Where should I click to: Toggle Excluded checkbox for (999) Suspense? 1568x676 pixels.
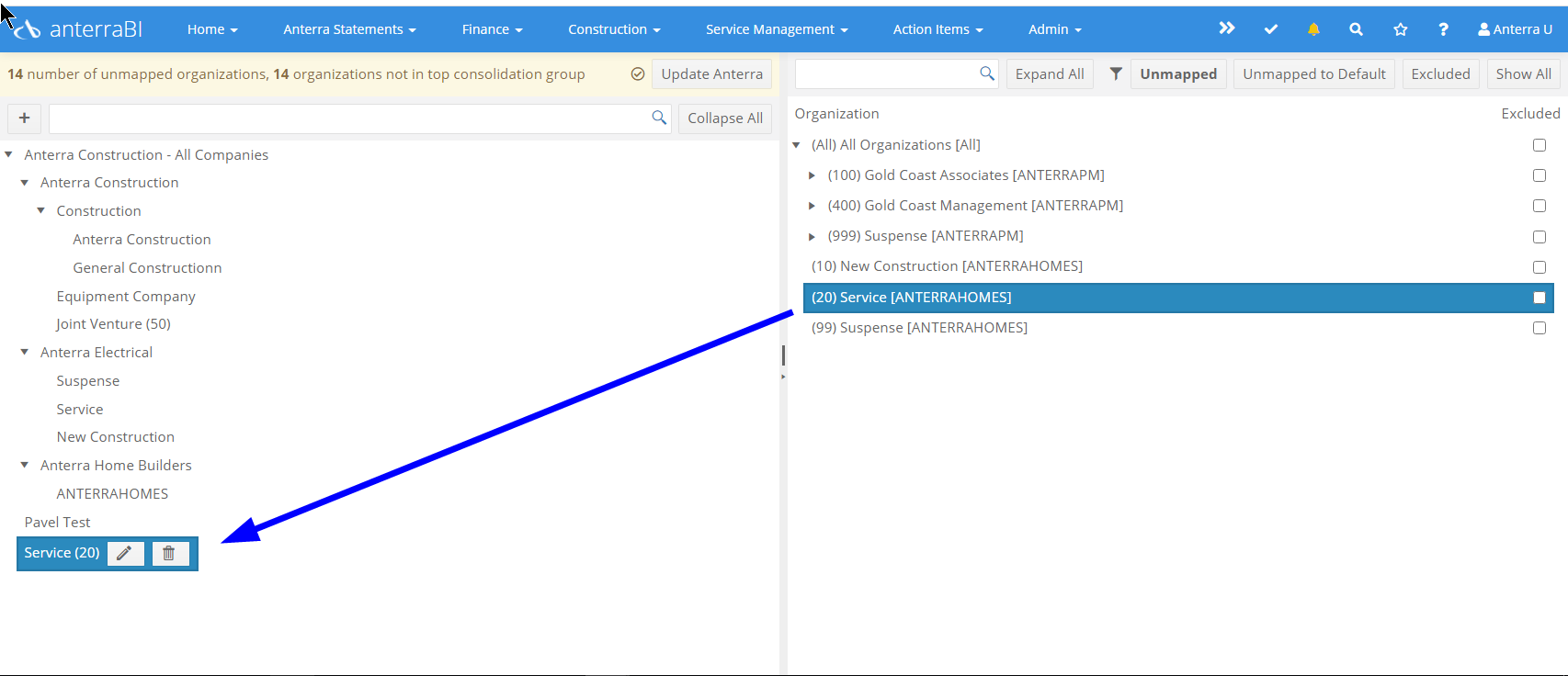(1540, 237)
